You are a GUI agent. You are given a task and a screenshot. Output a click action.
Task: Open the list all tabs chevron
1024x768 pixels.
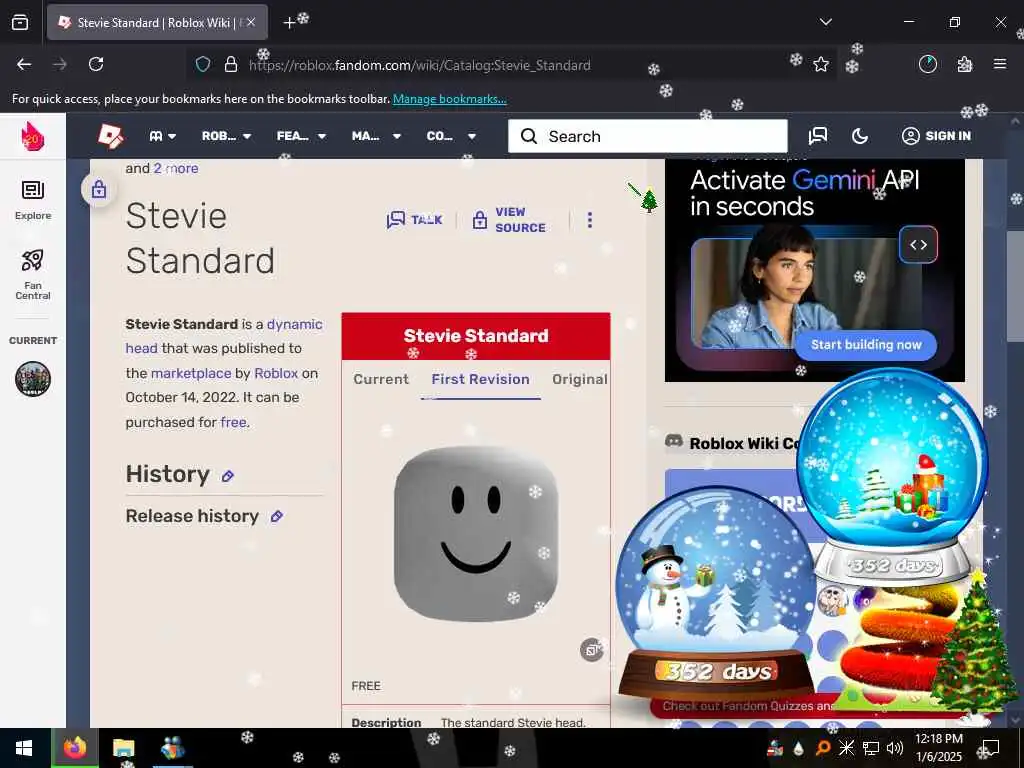825,22
